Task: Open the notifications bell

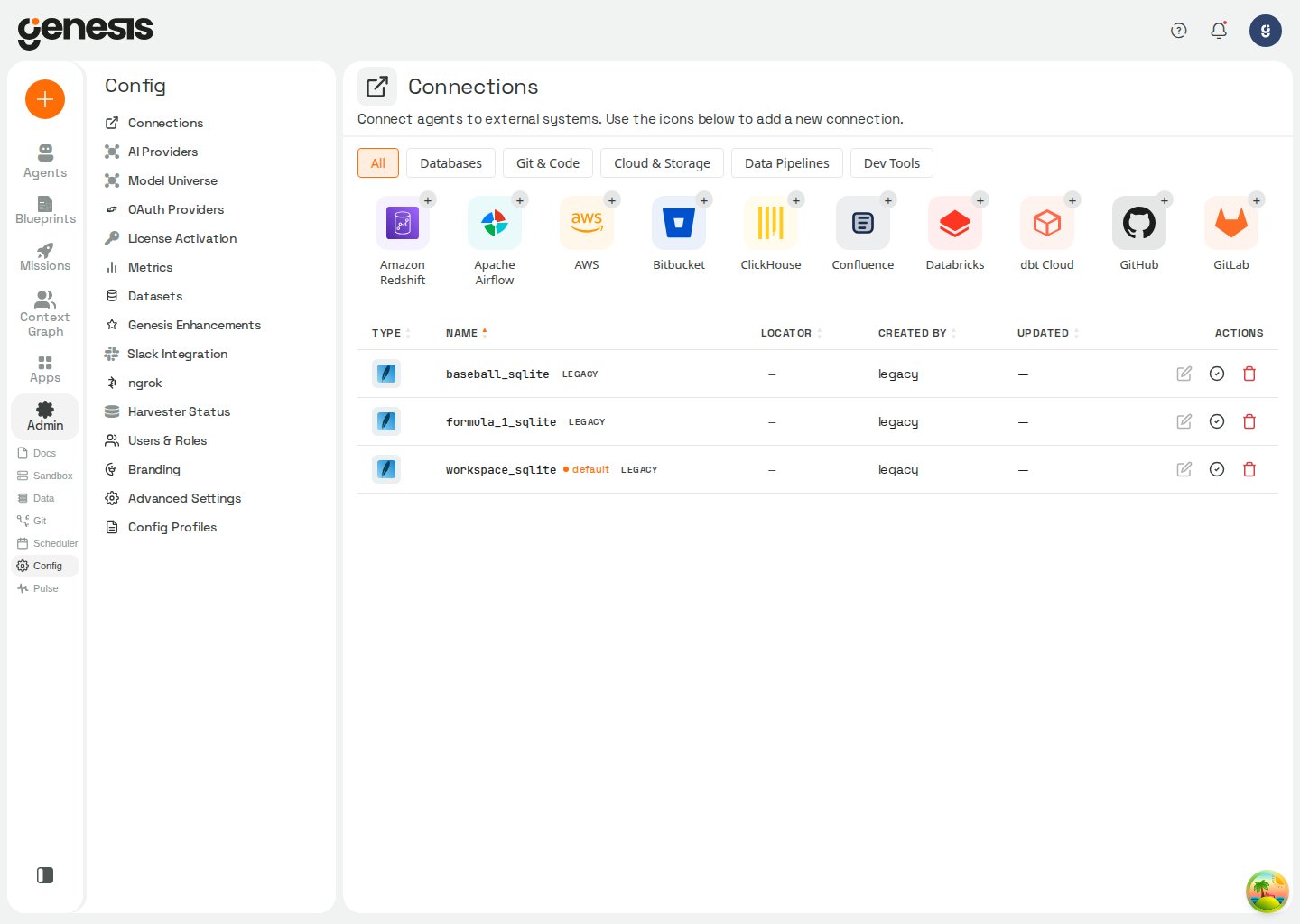Action: pos(1219,31)
